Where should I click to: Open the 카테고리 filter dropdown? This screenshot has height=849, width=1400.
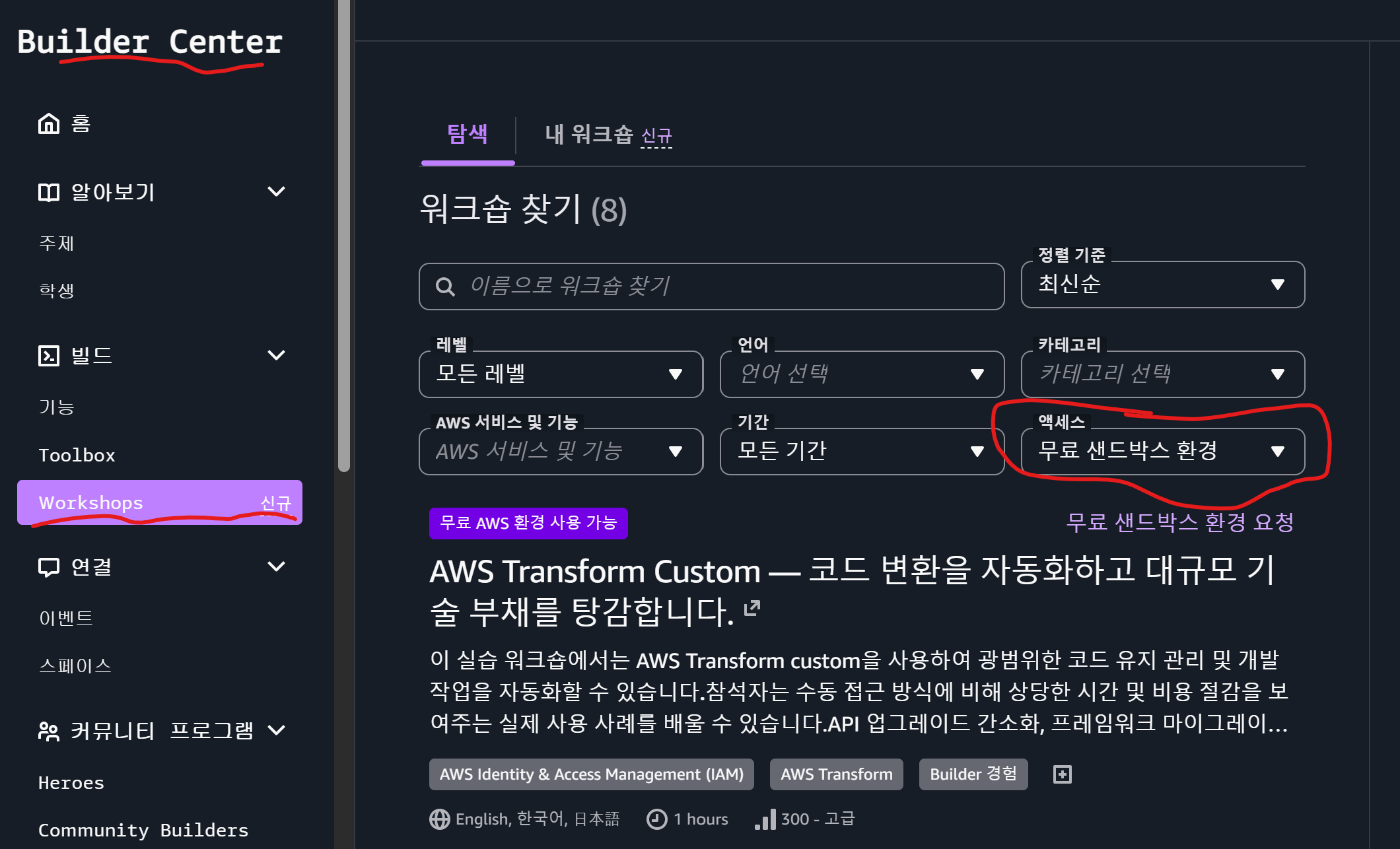click(x=1163, y=374)
